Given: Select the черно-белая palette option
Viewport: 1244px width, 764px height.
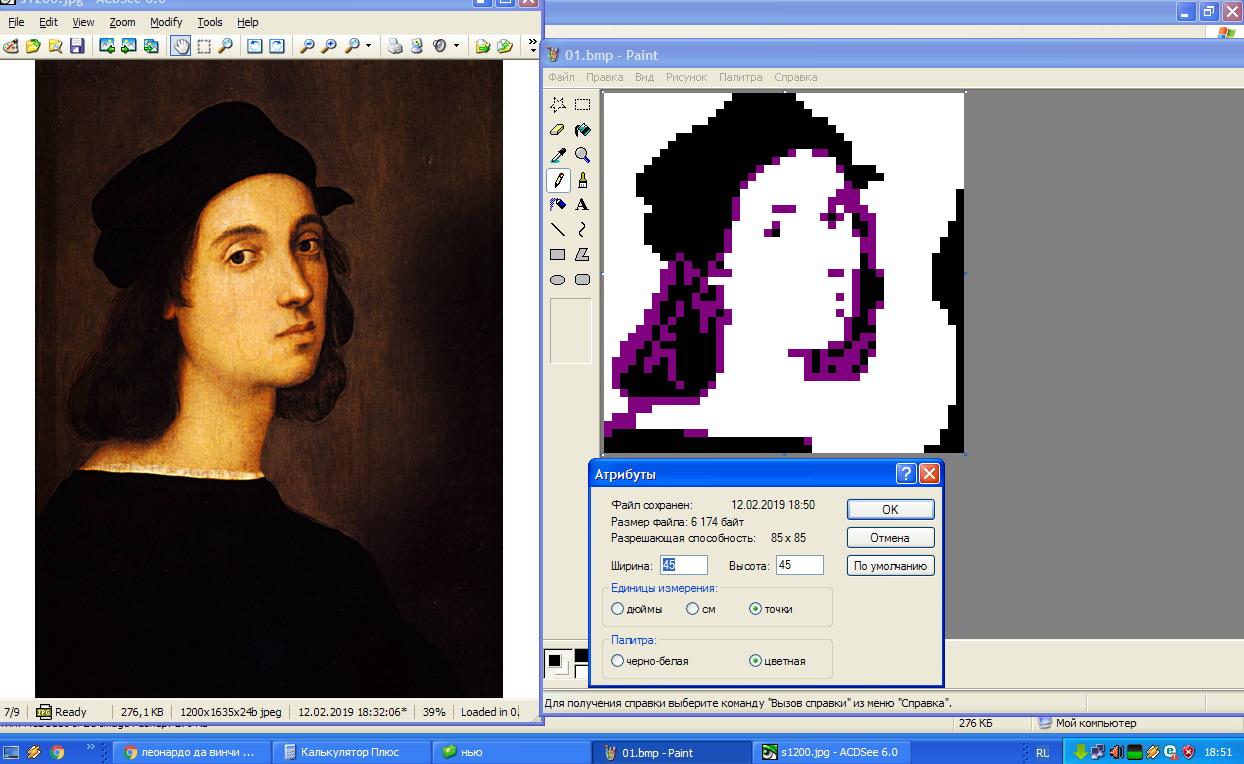Looking at the screenshot, I should (x=618, y=661).
